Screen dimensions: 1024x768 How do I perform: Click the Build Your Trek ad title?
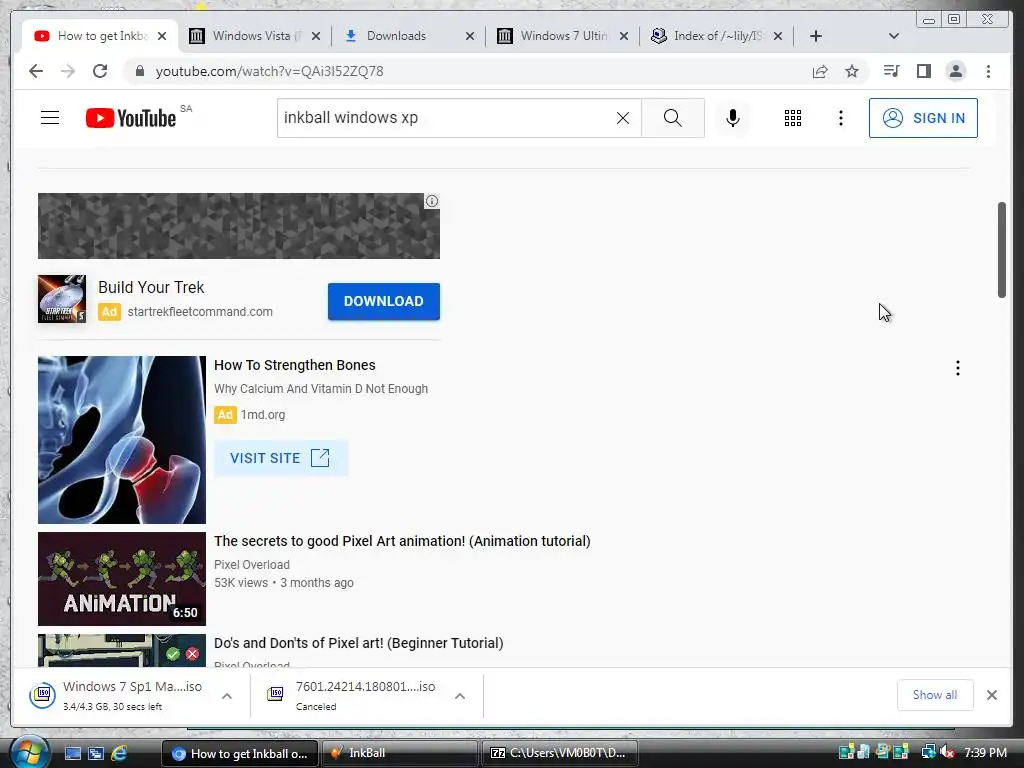151,287
